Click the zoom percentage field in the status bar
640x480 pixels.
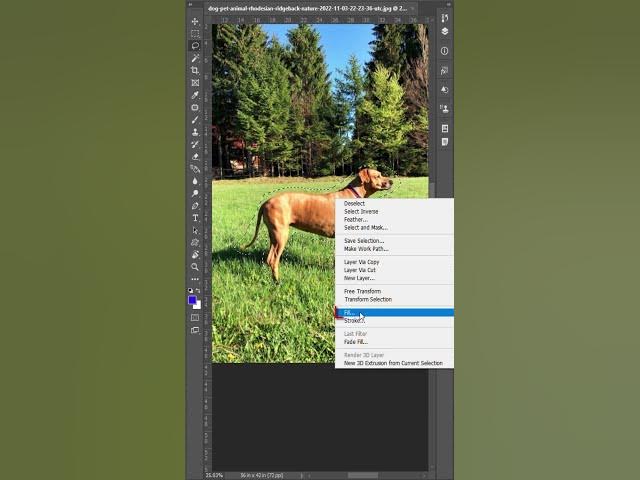click(x=214, y=475)
